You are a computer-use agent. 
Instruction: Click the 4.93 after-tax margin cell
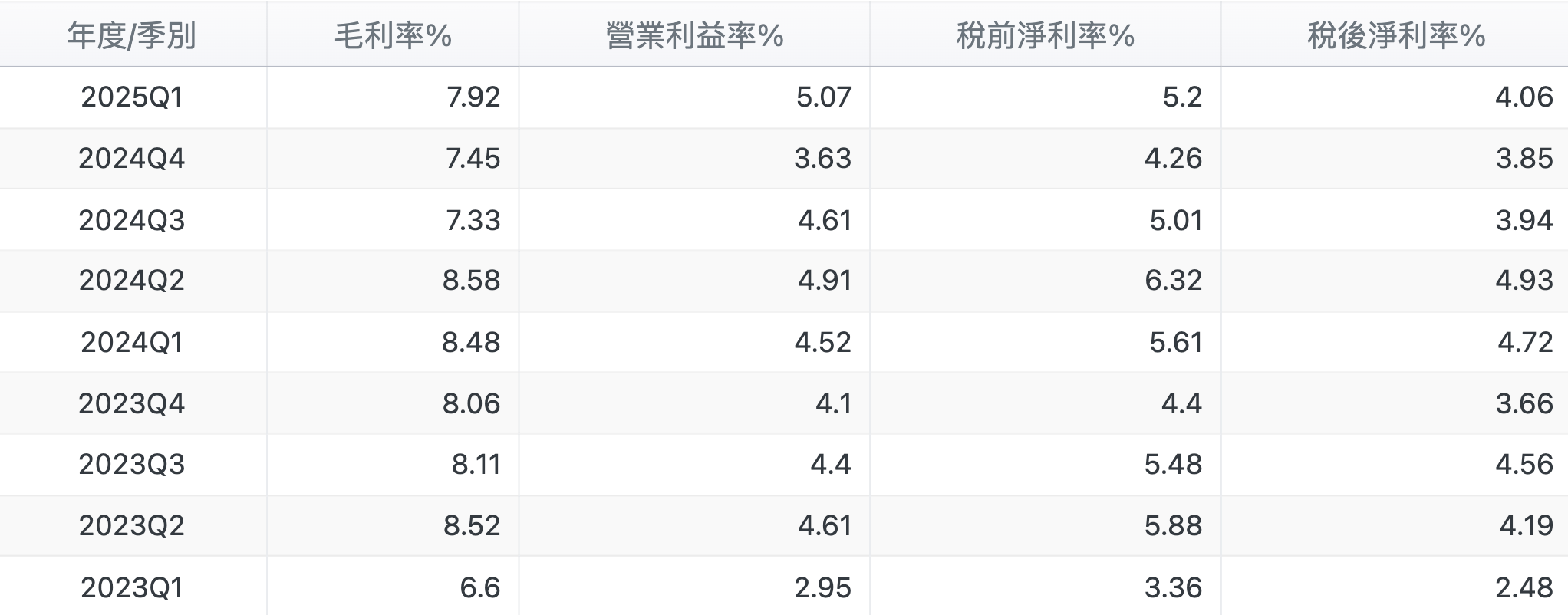[x=1524, y=280]
